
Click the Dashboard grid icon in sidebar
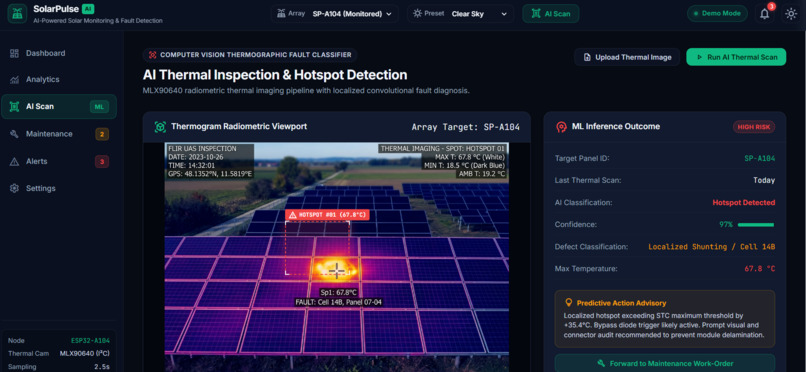(x=14, y=53)
